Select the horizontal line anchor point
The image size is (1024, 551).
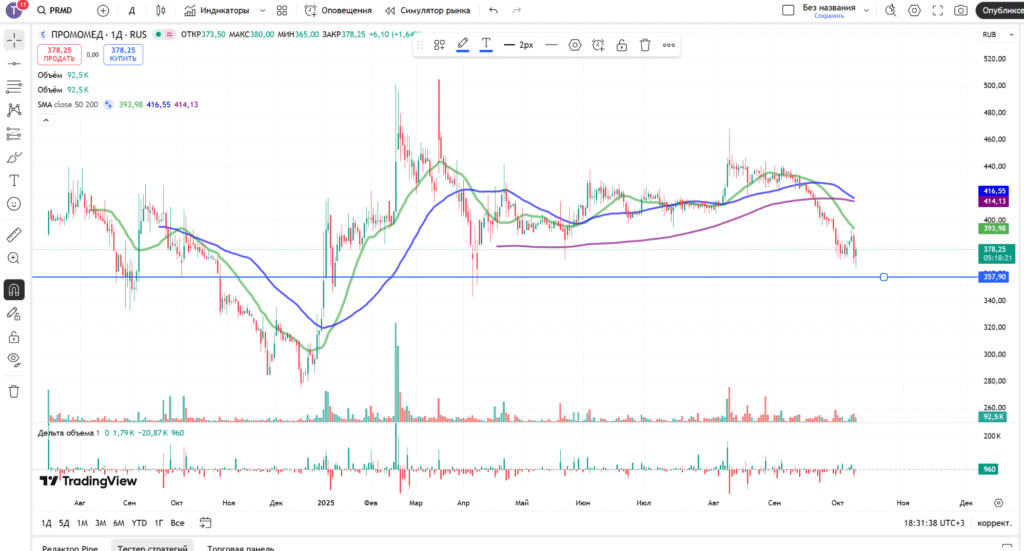coord(884,277)
